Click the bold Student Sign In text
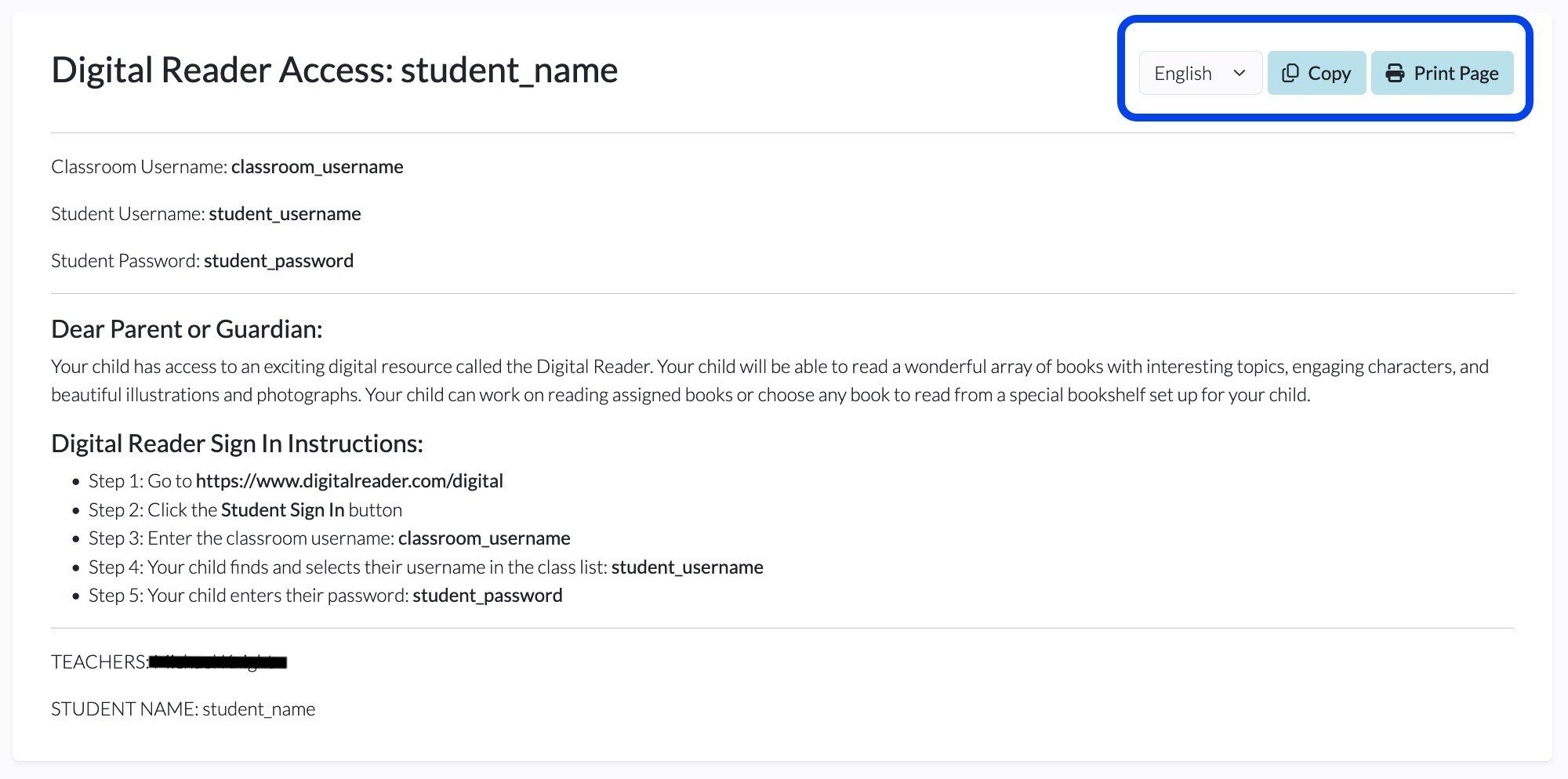 [283, 509]
